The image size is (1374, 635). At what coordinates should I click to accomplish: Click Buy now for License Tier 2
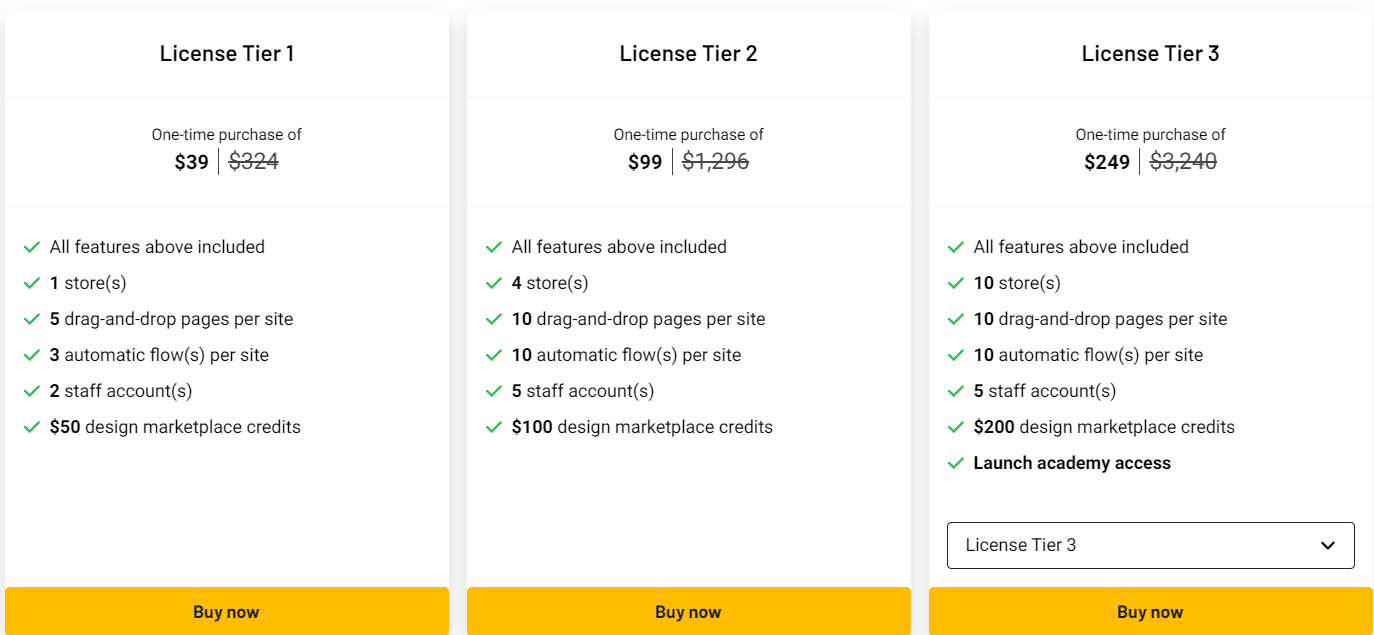pyautogui.click(x=688, y=611)
